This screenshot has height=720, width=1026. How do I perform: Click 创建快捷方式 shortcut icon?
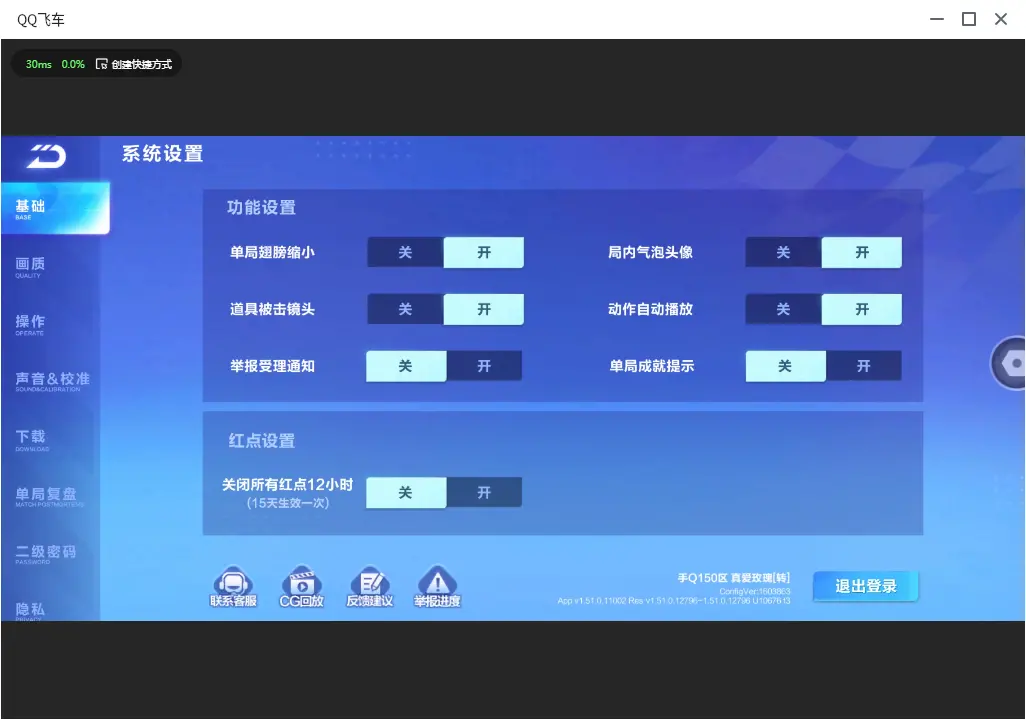tap(101, 64)
